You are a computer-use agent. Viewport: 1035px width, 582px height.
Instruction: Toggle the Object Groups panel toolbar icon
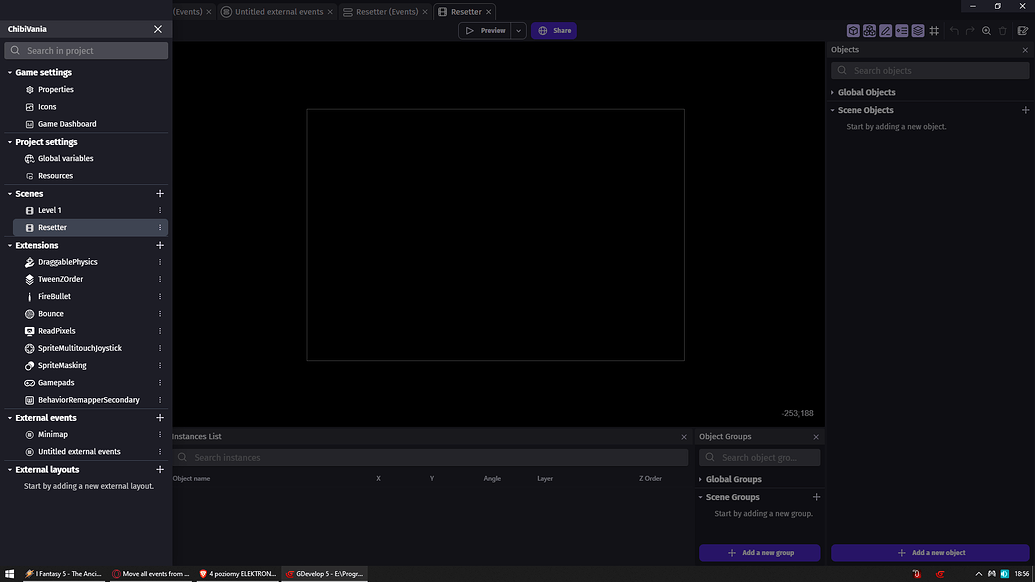(869, 30)
